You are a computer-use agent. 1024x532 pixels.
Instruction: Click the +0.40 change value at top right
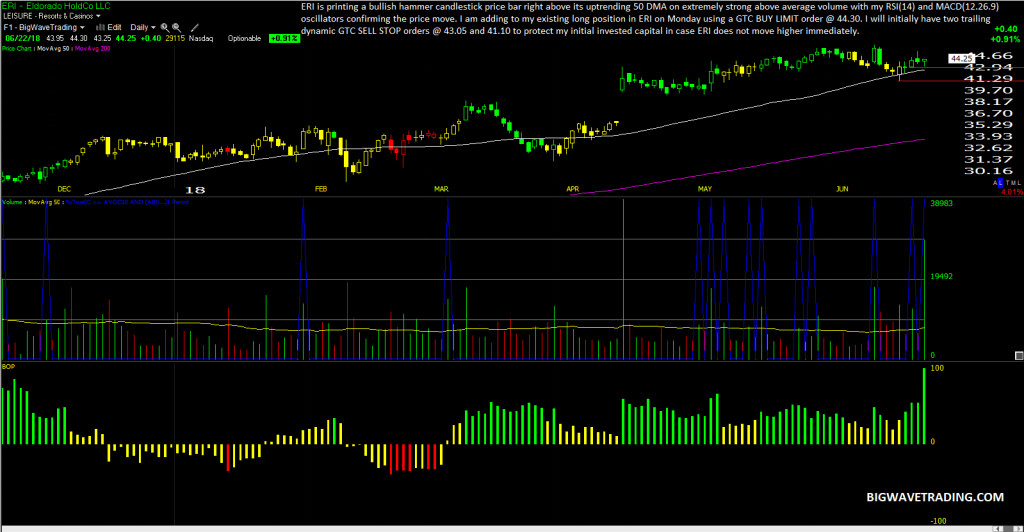pos(1005,29)
